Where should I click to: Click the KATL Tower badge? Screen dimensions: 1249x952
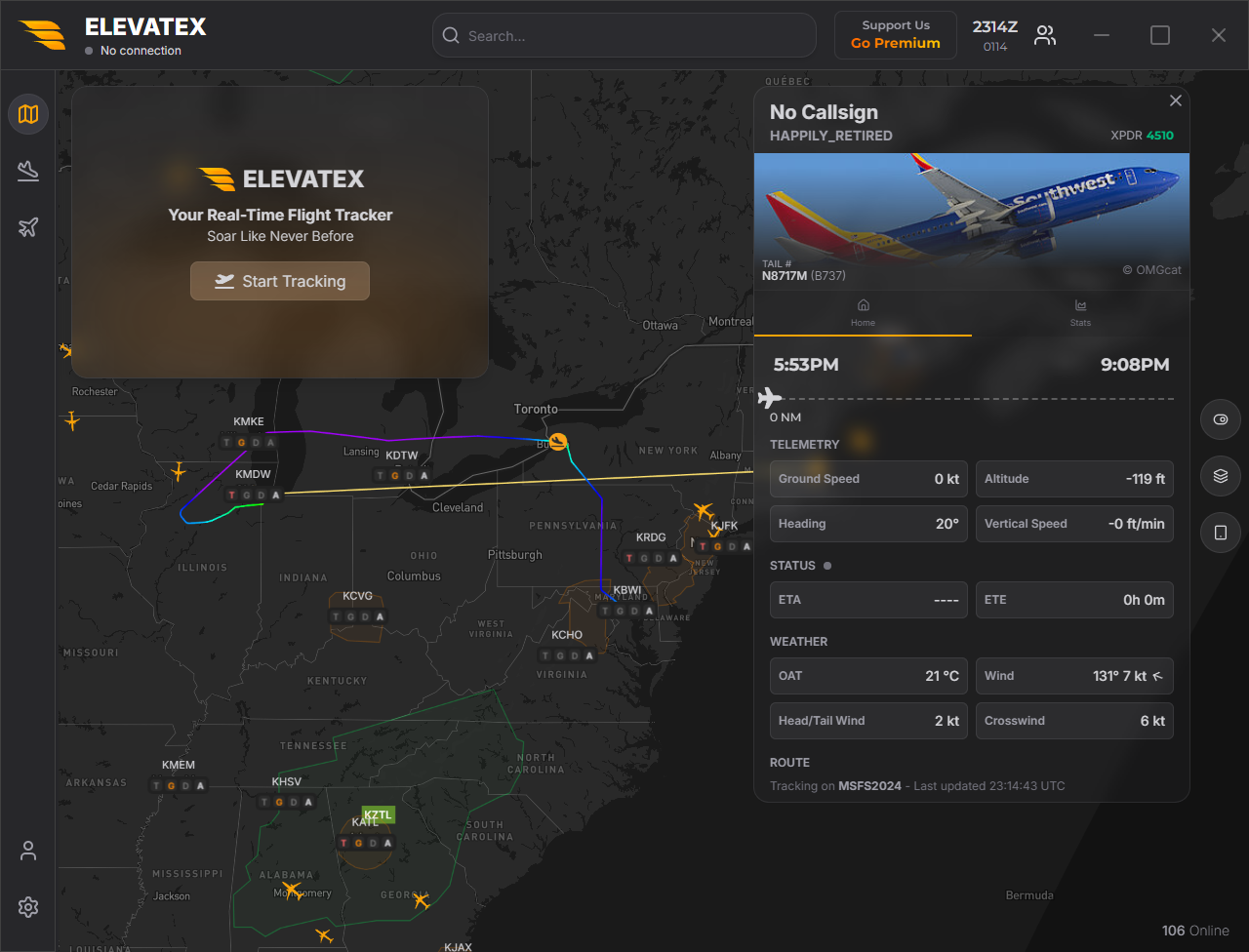pyautogui.click(x=344, y=844)
